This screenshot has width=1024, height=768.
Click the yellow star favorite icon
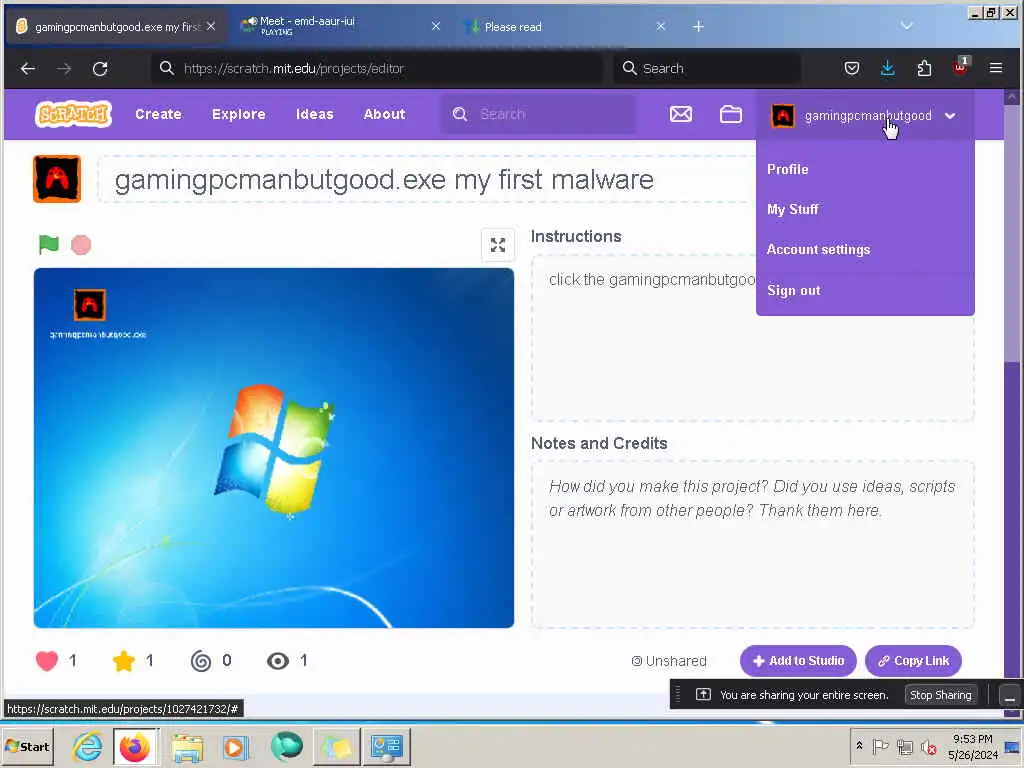coord(123,661)
